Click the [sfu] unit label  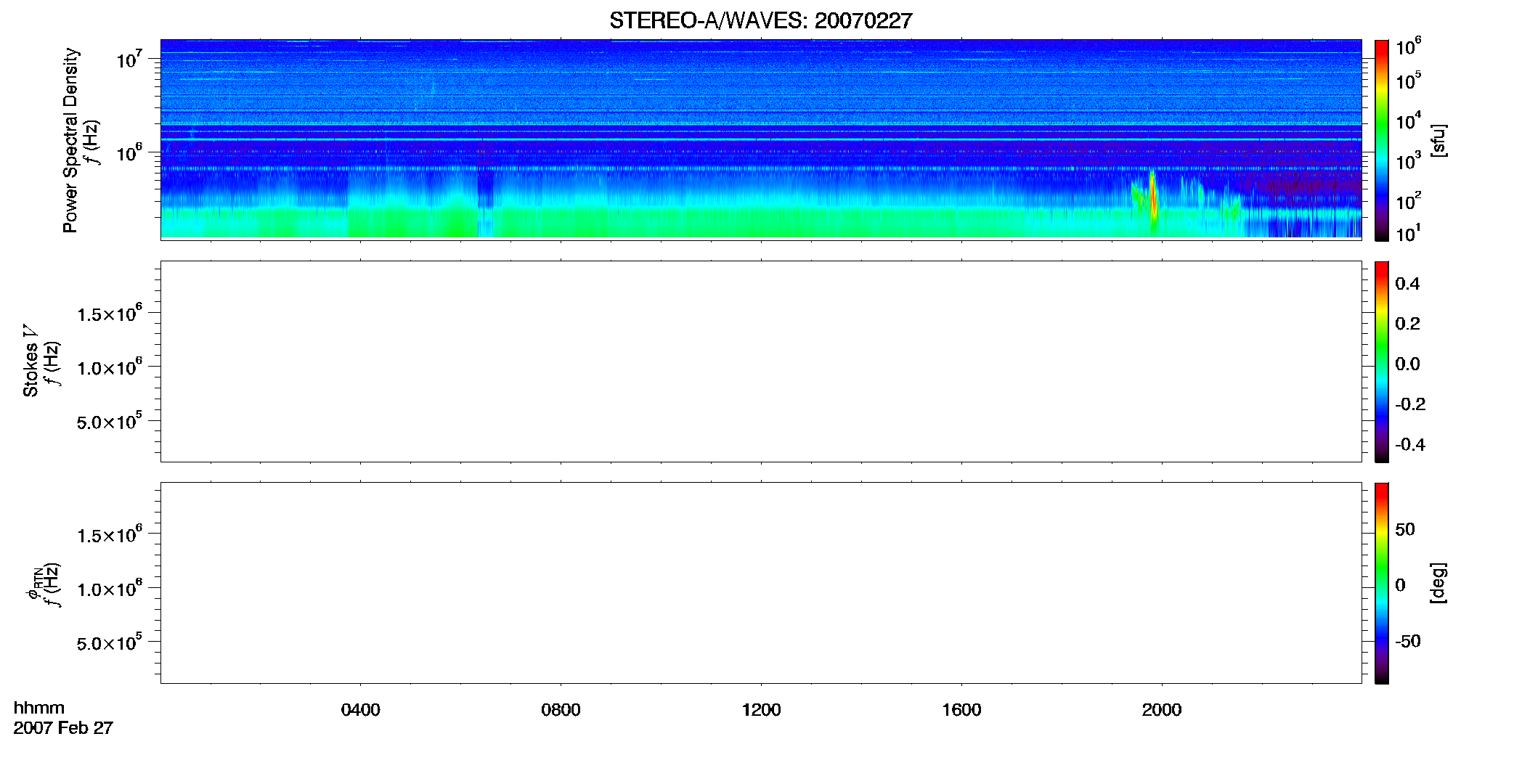tap(1438, 140)
